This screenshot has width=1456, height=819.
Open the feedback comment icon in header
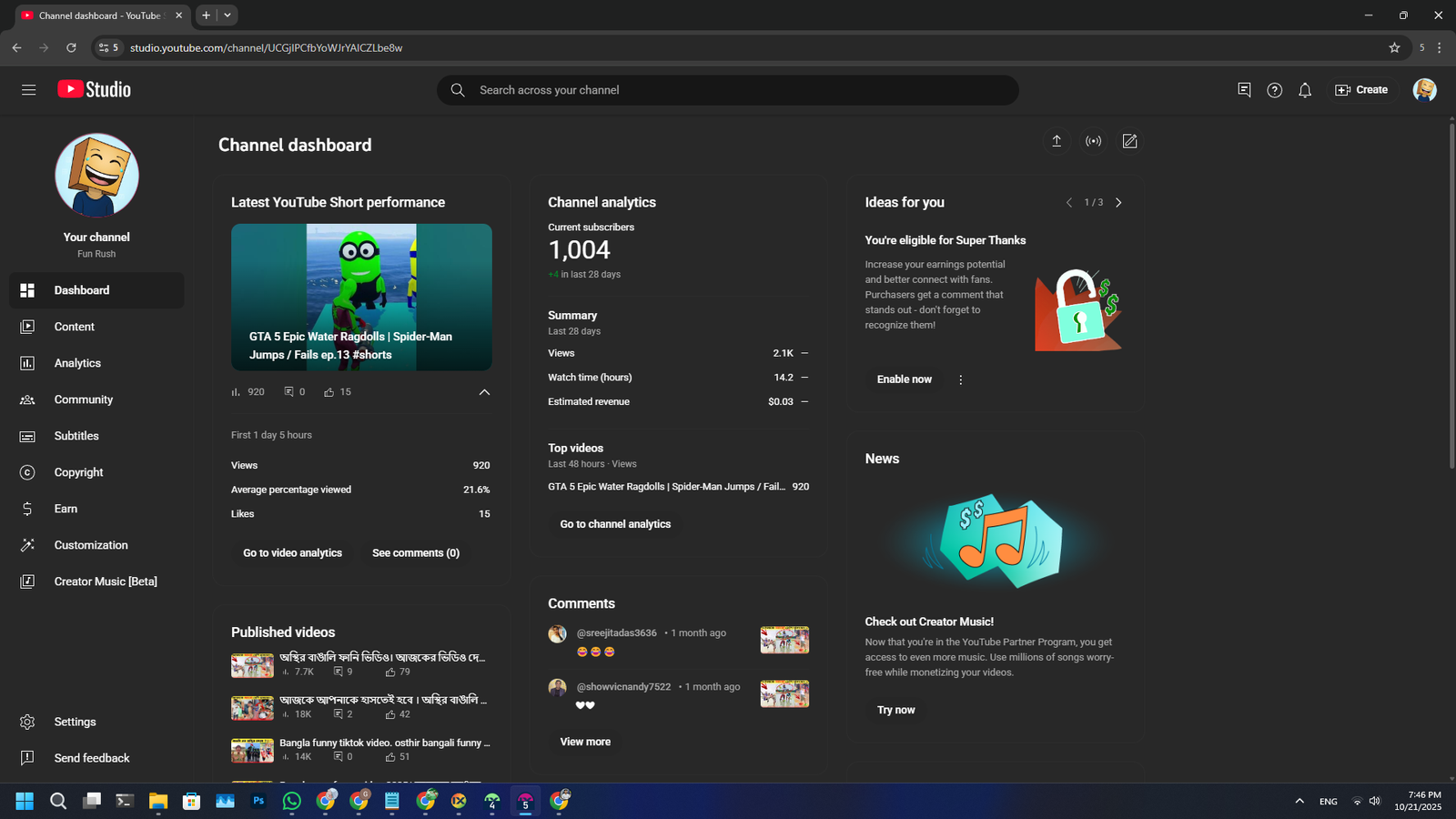tap(1244, 90)
